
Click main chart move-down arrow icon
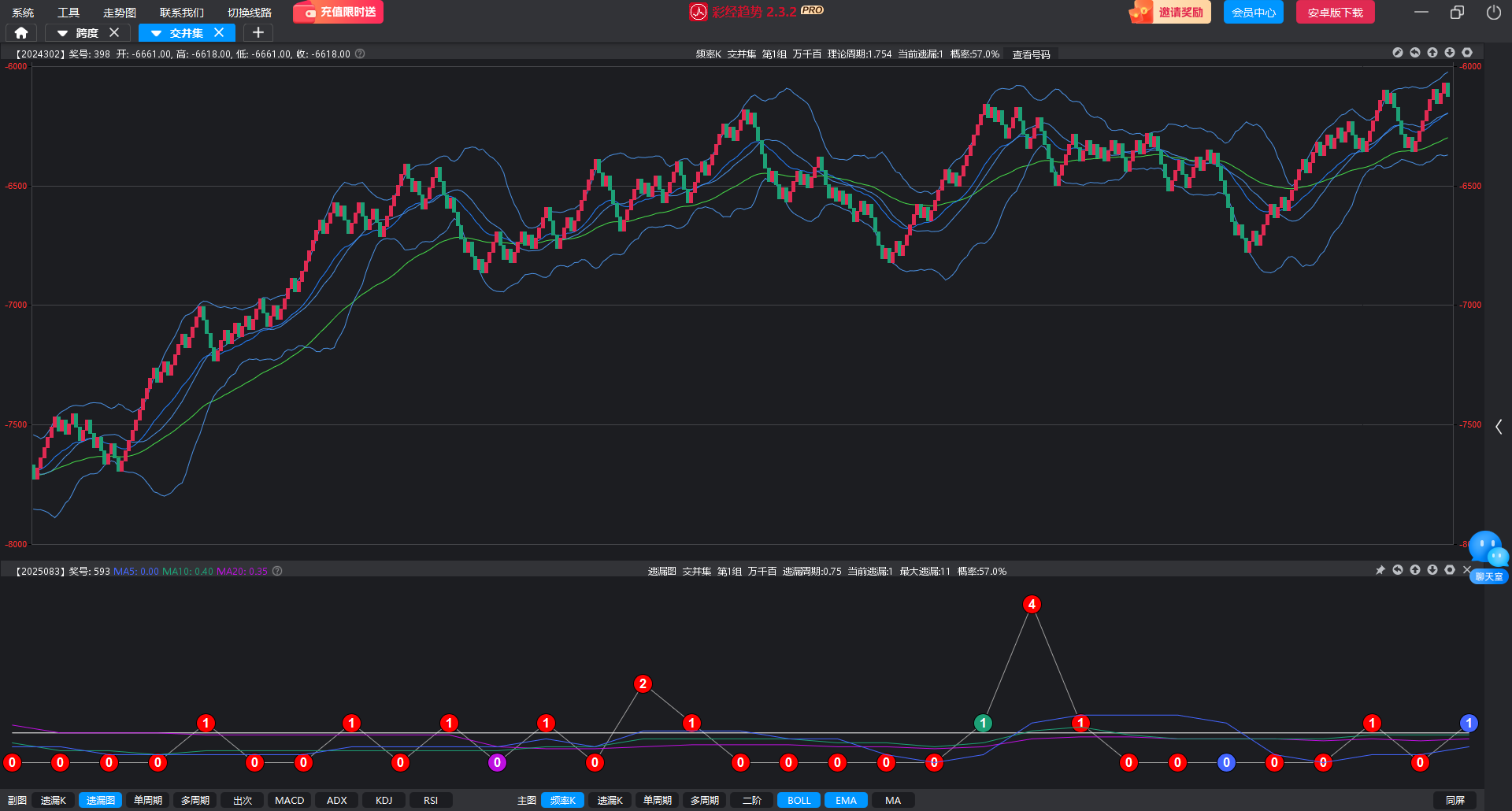click(x=1450, y=53)
